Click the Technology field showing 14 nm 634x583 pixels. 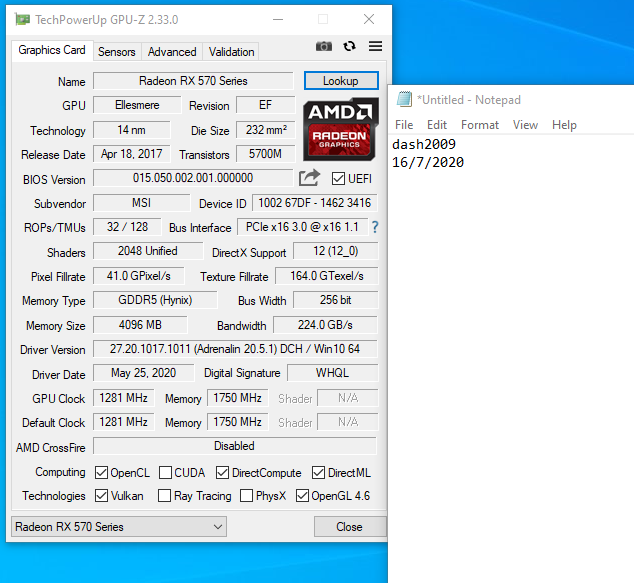coord(131,130)
